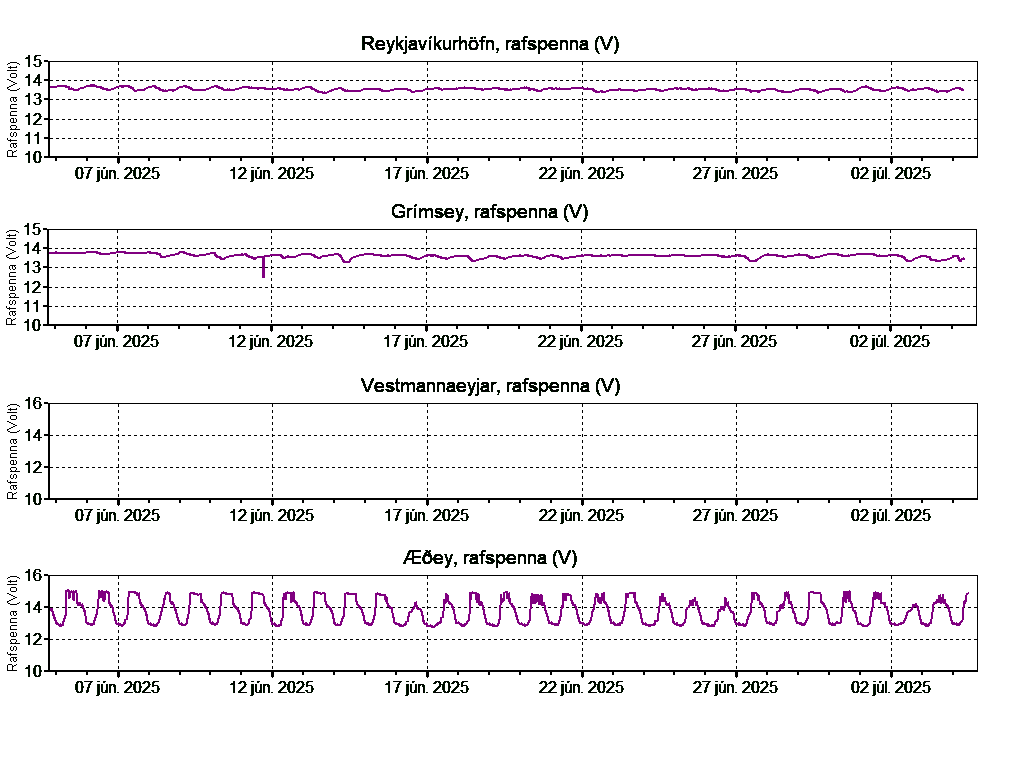The width and height of the screenshot is (1024, 768).
Task: Click the 12 tick value on the Grímsey voltage axis
Action: pyautogui.click(x=33, y=287)
